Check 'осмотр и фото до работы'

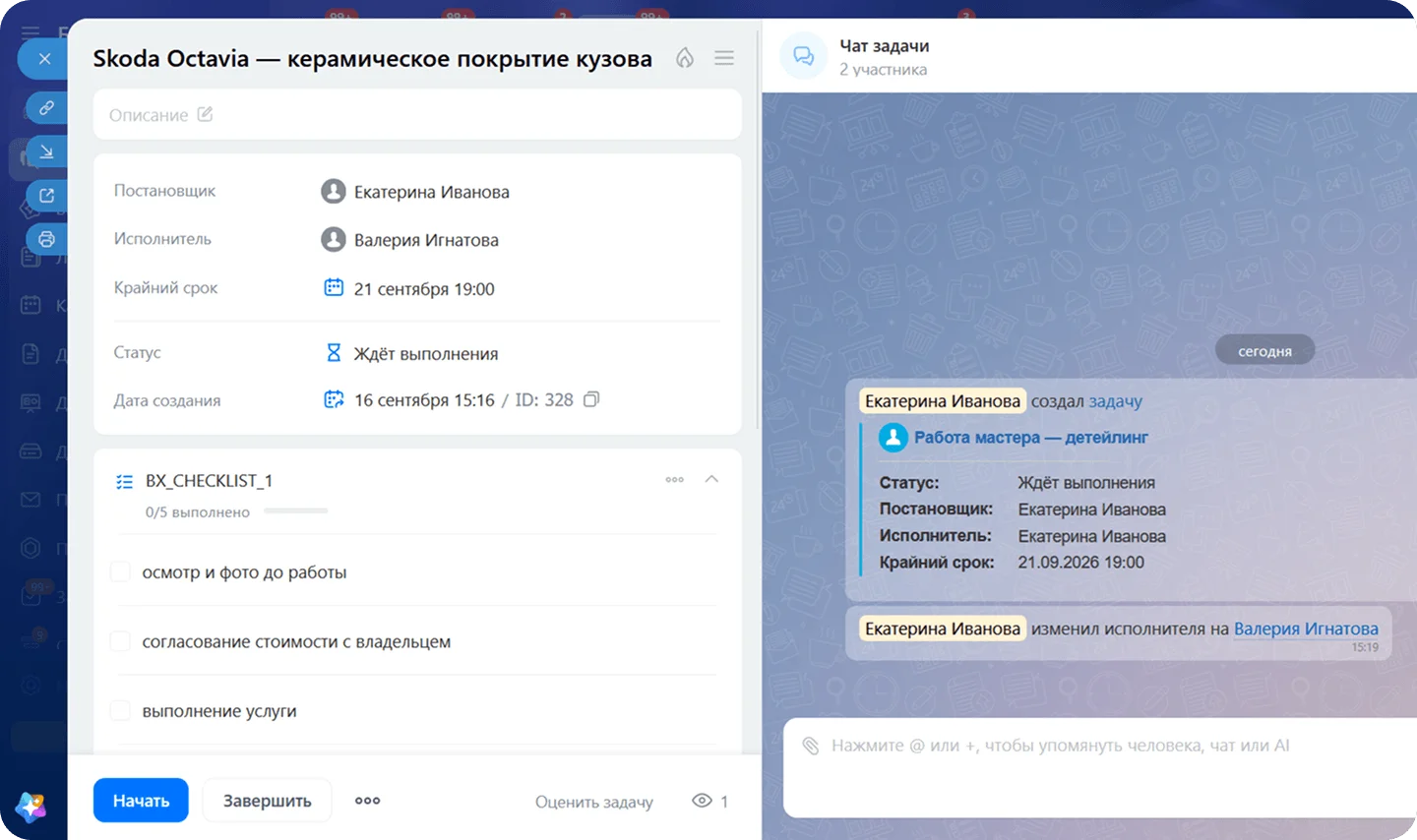(120, 571)
